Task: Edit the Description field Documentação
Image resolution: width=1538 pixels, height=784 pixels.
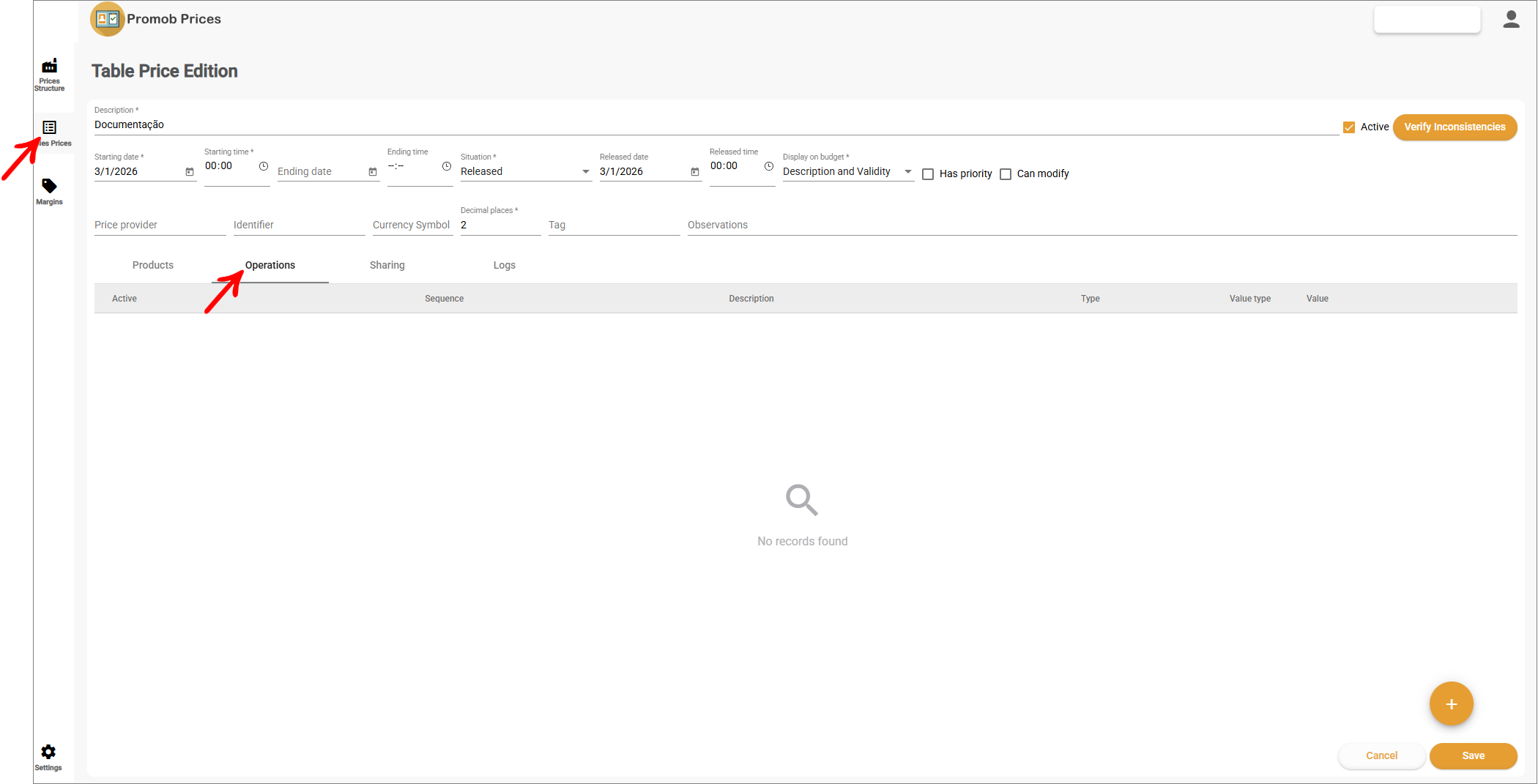Action: (x=716, y=125)
